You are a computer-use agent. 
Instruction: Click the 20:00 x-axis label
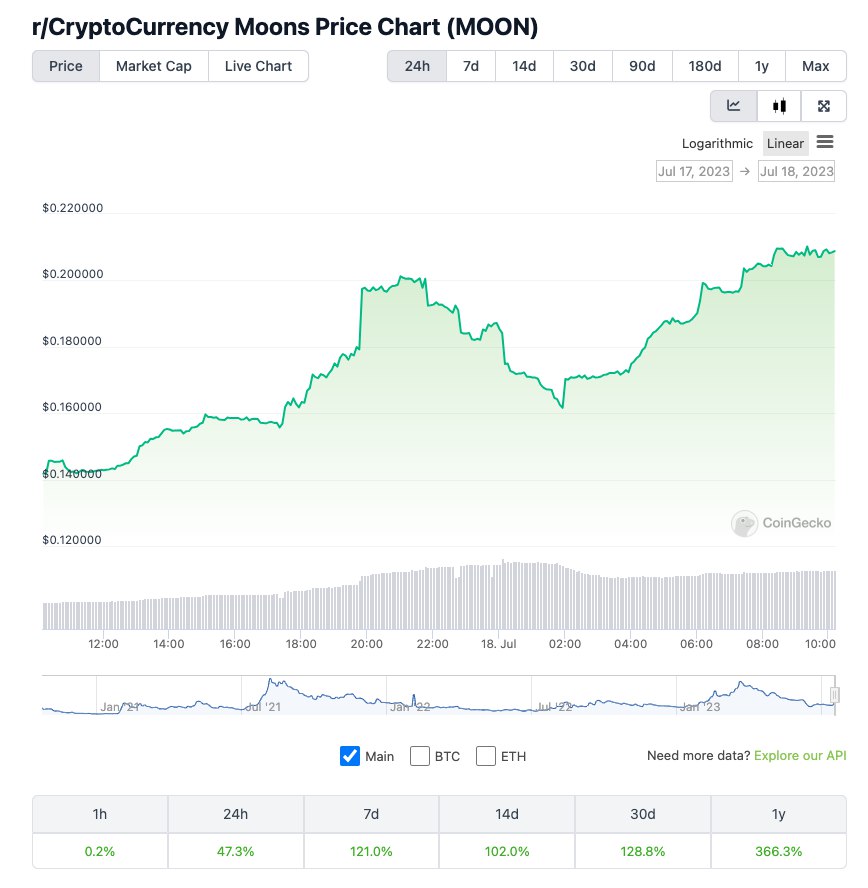366,644
